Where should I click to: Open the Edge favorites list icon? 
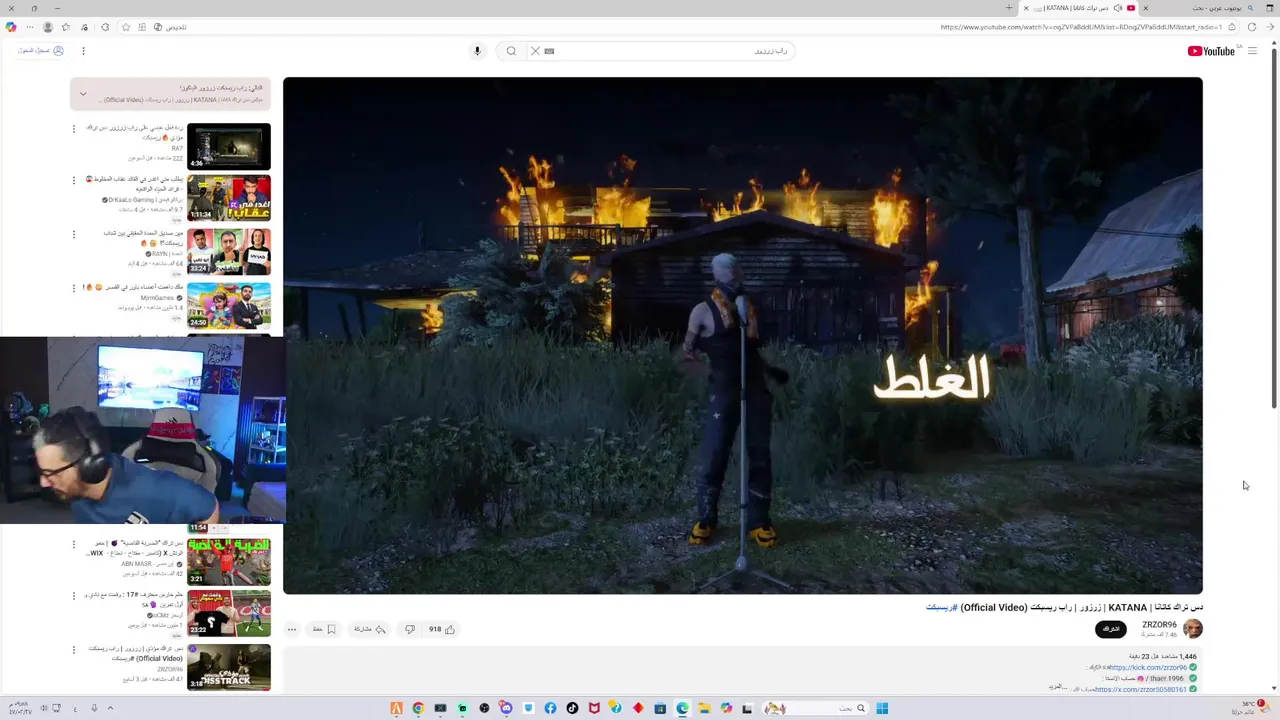pos(66,27)
